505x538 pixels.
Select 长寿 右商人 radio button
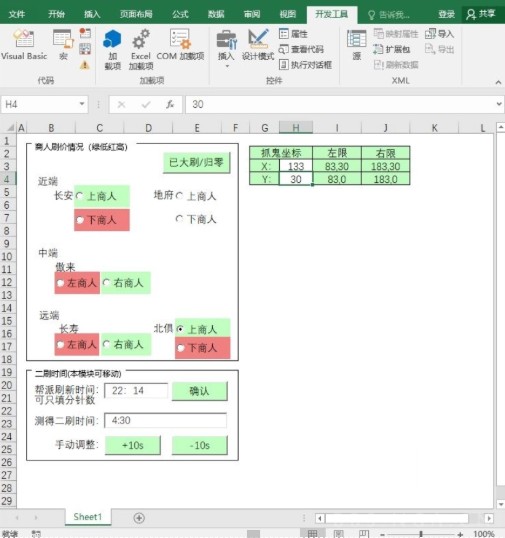106,344
